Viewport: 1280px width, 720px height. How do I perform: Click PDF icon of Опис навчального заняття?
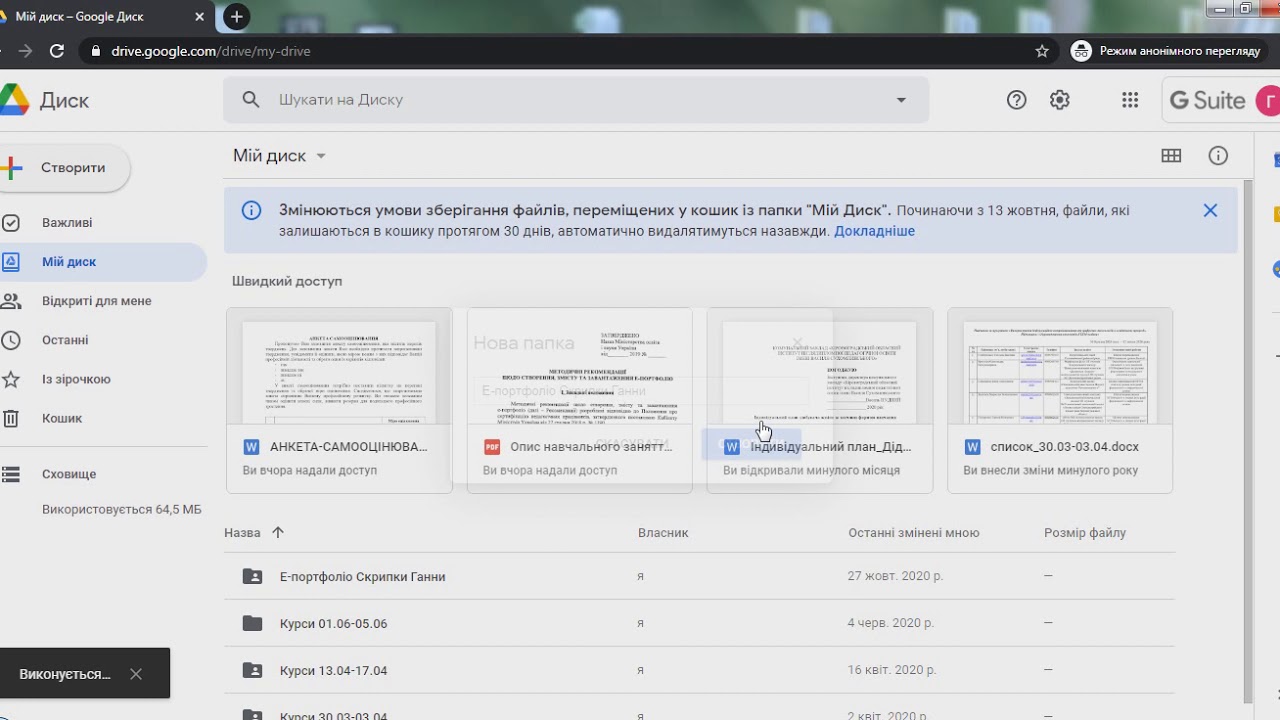point(491,447)
